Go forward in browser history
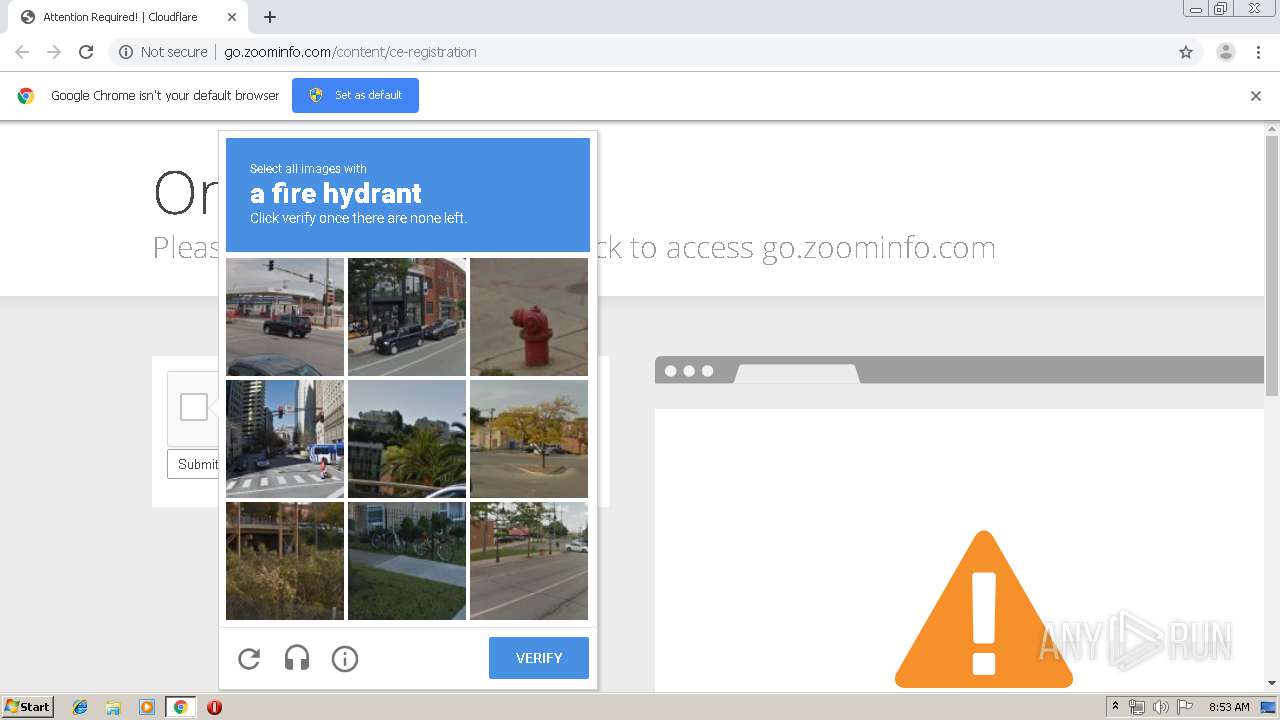Image resolution: width=1280 pixels, height=720 pixels. (x=54, y=52)
